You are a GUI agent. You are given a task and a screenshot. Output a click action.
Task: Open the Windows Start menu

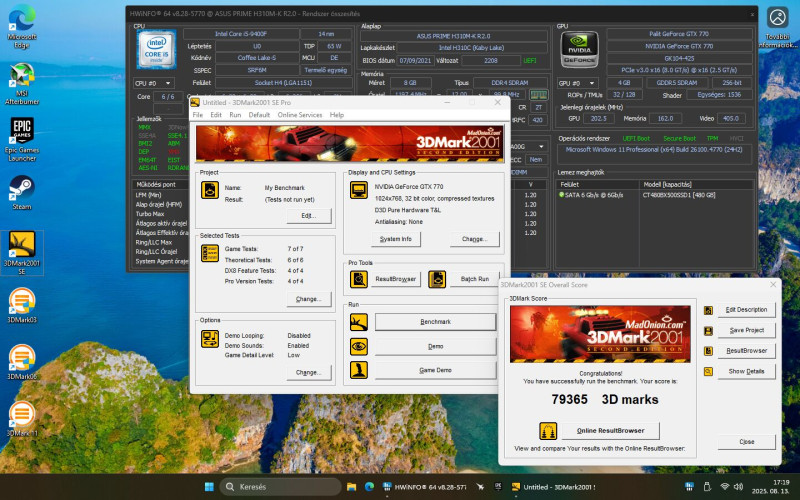pyautogui.click(x=209, y=487)
